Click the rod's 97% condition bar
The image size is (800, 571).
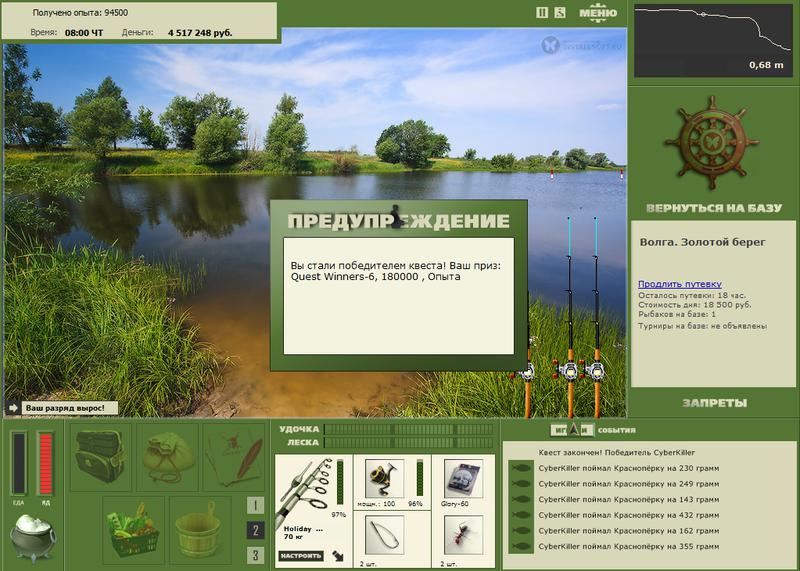tap(340, 482)
